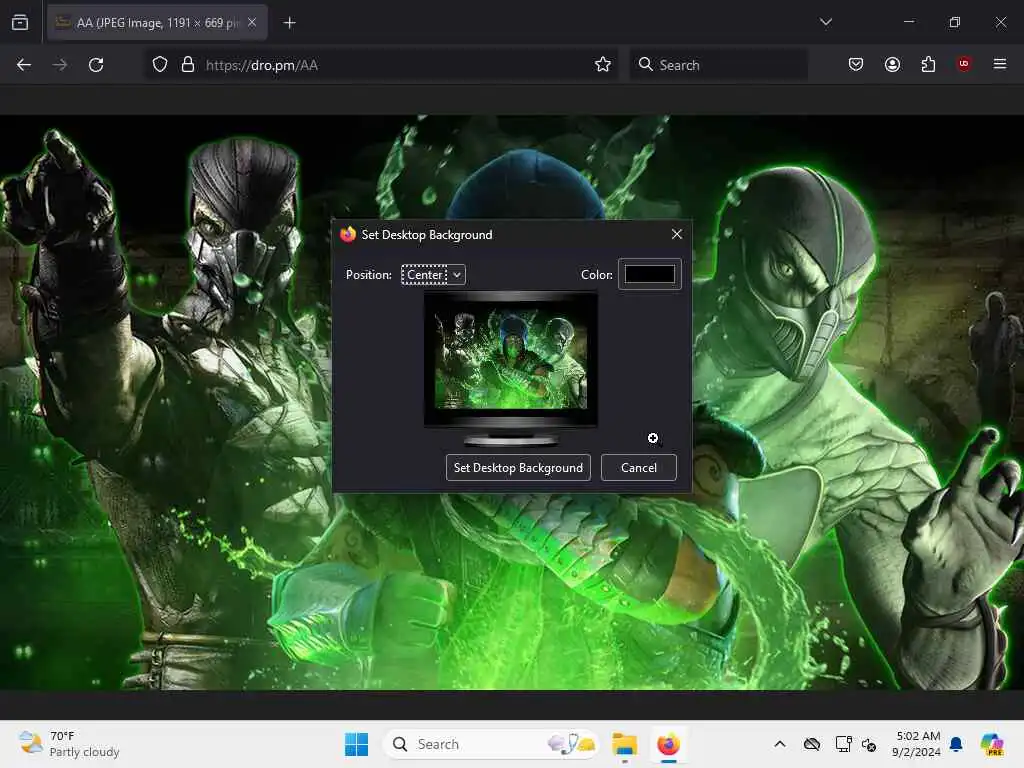1024x768 pixels.
Task: Restore down the Firefox window
Action: [955, 22]
